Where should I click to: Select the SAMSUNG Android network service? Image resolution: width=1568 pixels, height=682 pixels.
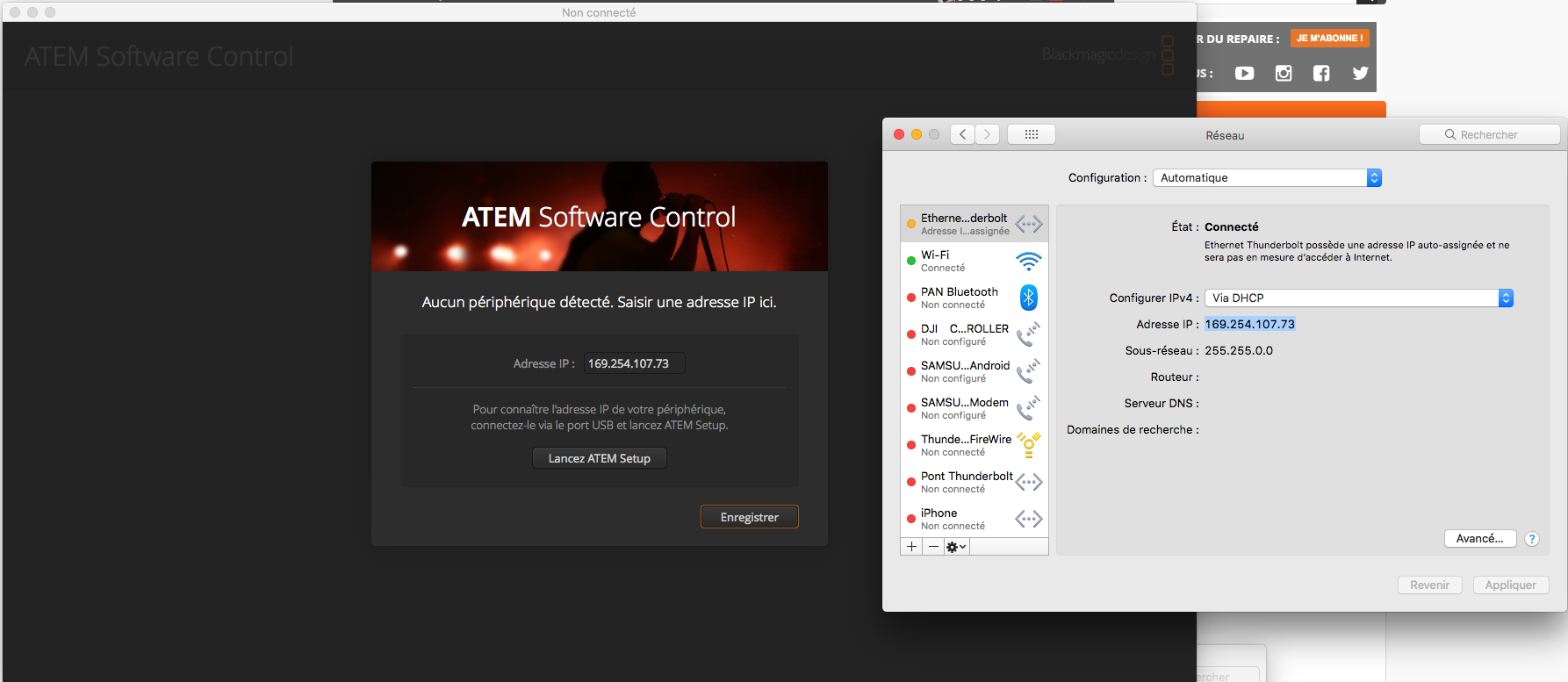tap(975, 371)
